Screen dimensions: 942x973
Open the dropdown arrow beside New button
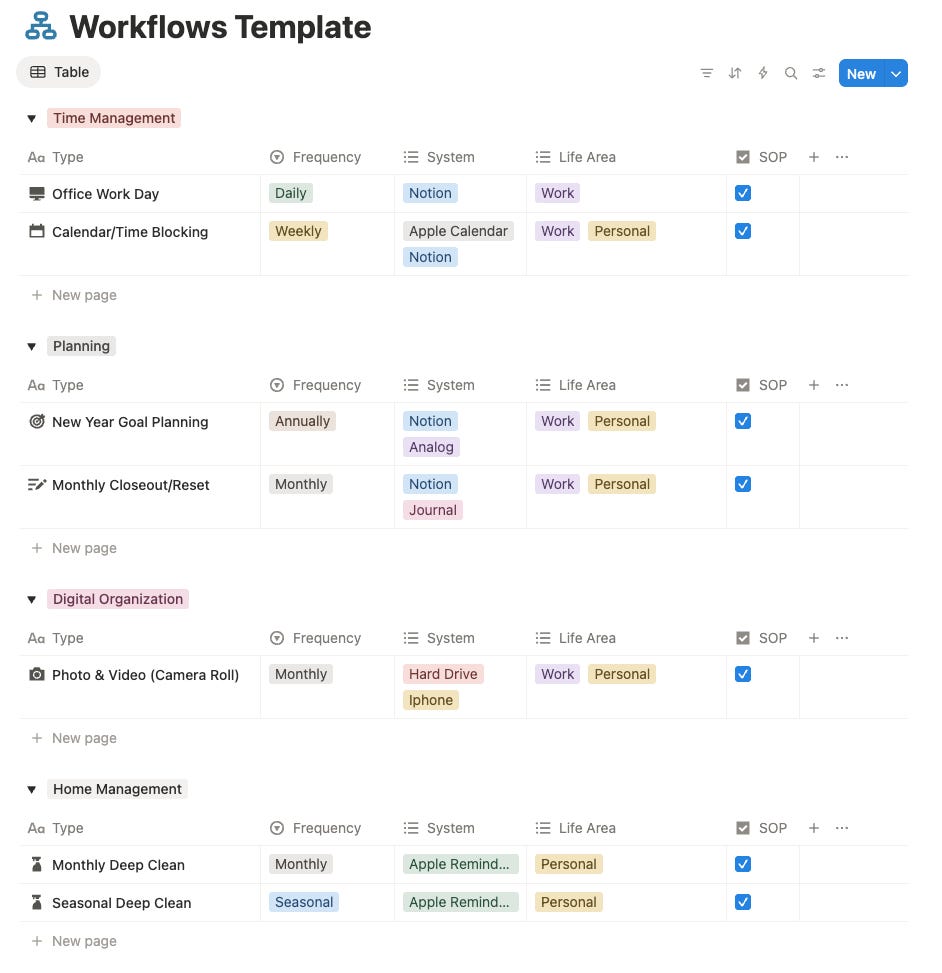pos(895,73)
